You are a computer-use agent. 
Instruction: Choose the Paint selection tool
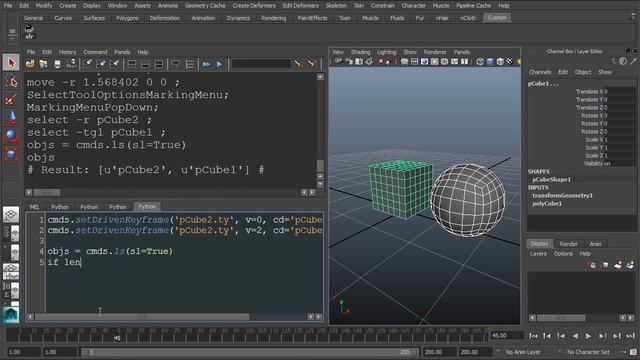[x=11, y=100]
